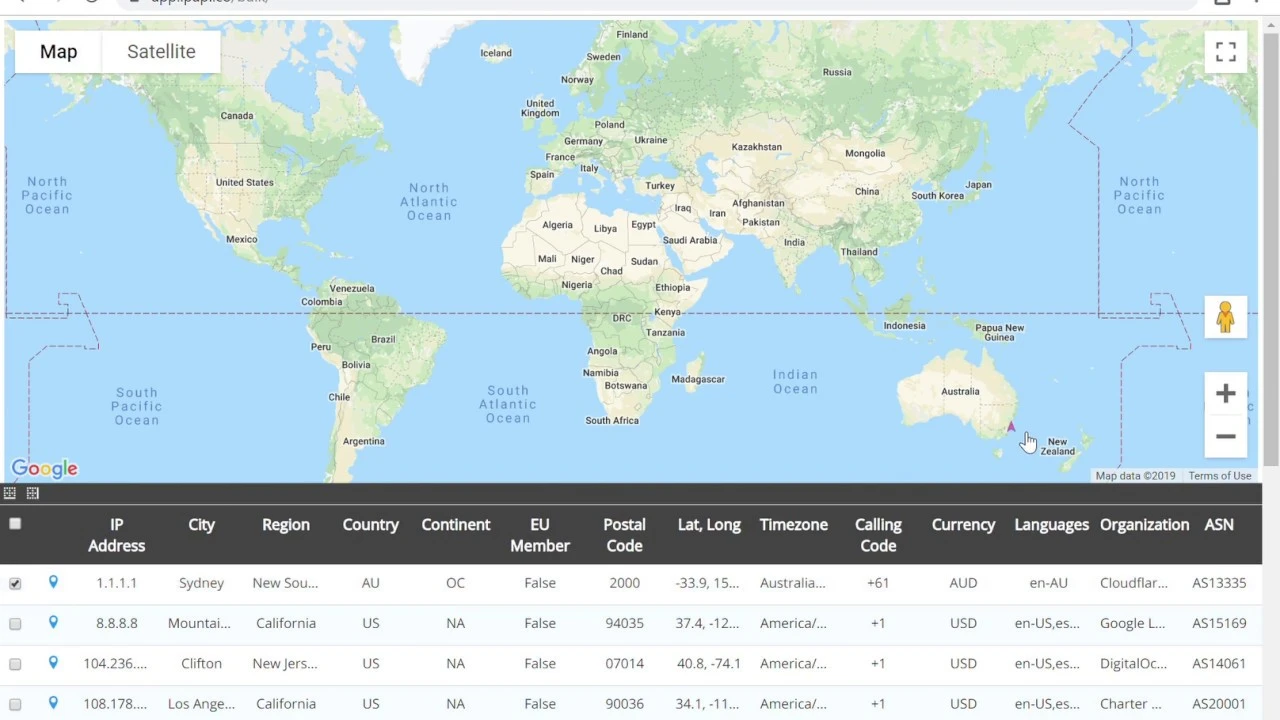Screen dimensions: 1280x720
Task: Click the map pin for IP 8.8.8.8
Action: coord(53,622)
